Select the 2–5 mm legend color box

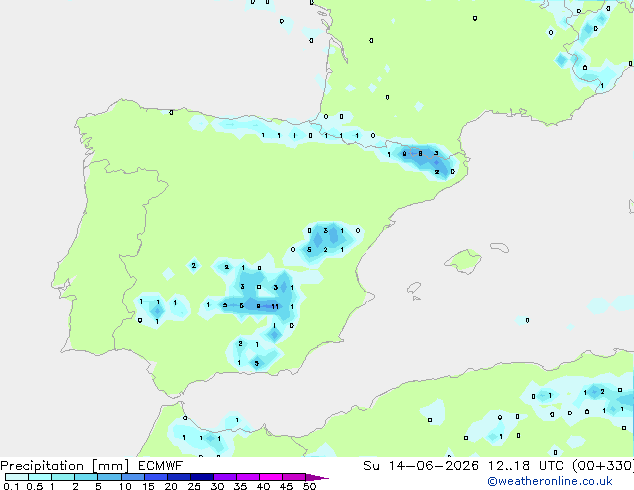[x=86, y=477]
